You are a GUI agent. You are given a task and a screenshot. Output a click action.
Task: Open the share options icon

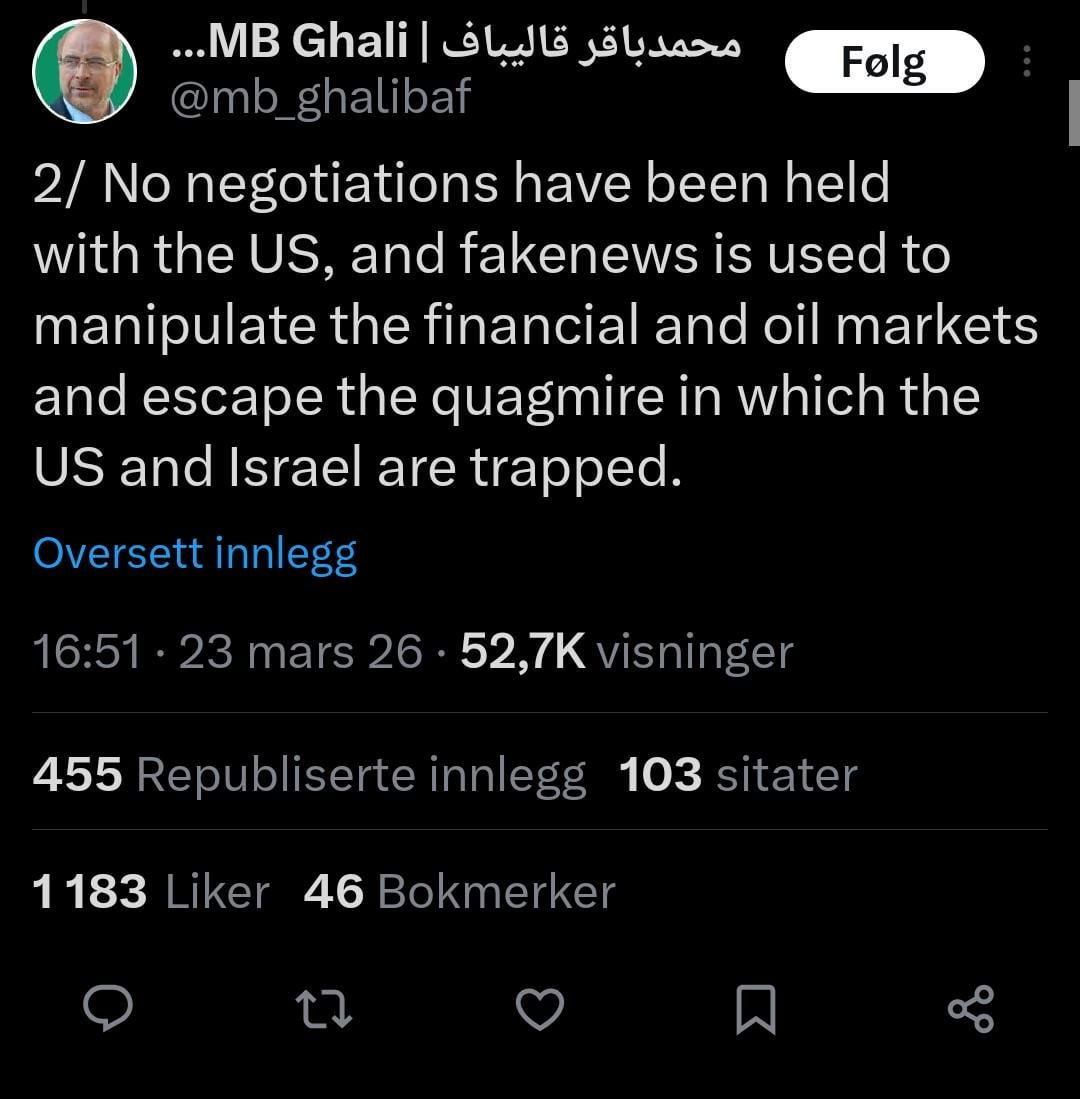pos(970,1008)
